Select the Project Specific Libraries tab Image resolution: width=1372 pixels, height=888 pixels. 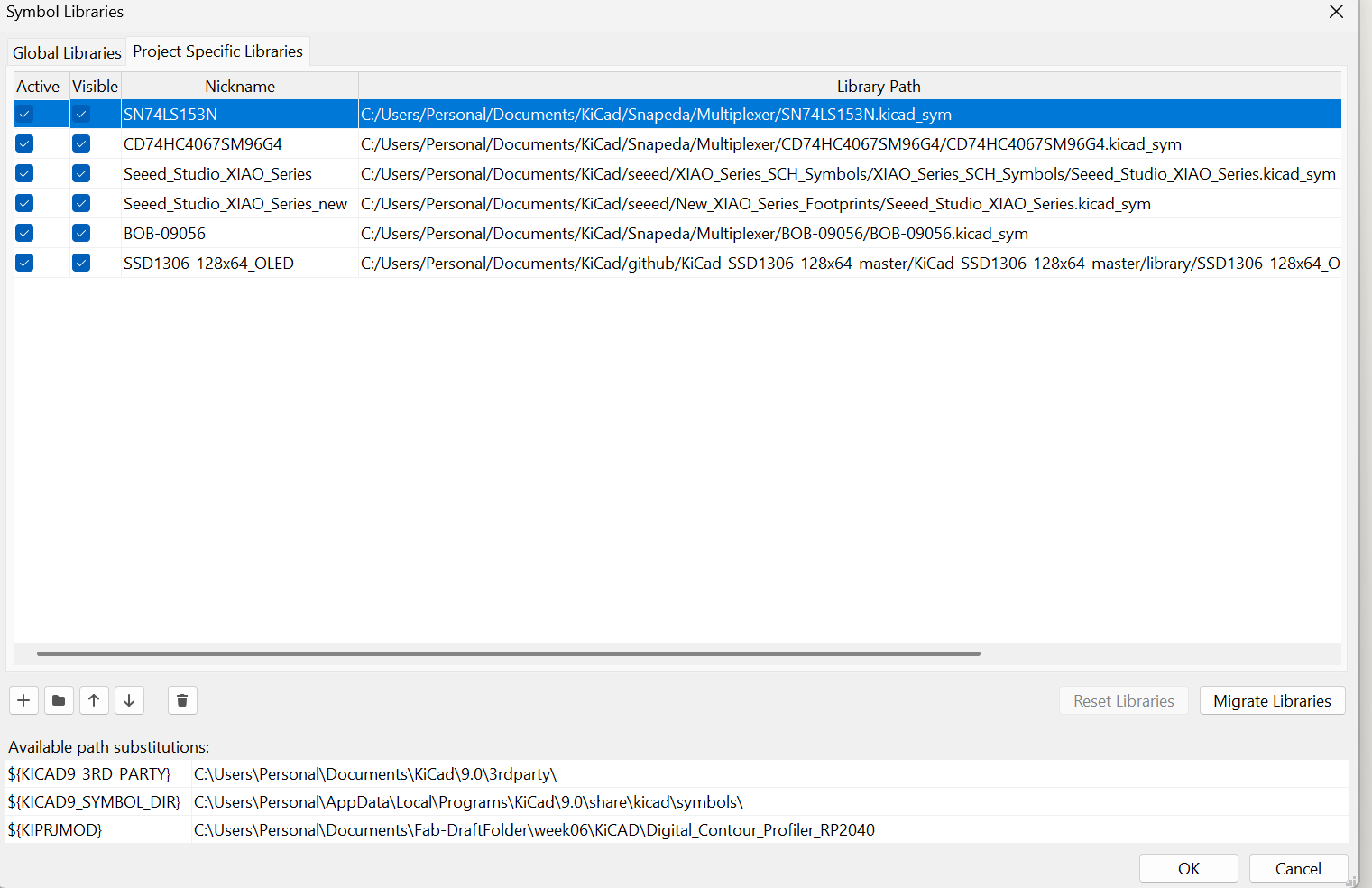[216, 51]
